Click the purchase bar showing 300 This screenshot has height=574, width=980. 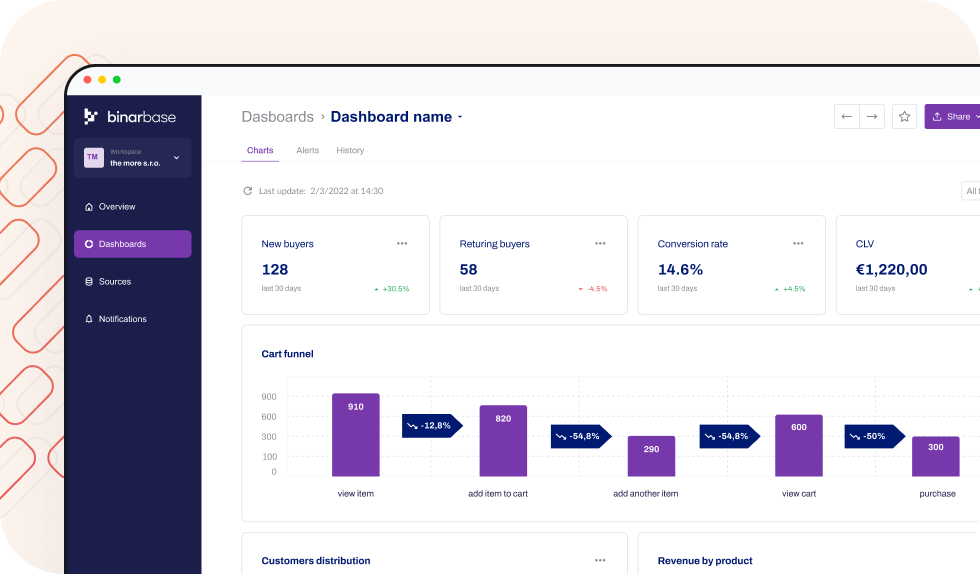936,456
